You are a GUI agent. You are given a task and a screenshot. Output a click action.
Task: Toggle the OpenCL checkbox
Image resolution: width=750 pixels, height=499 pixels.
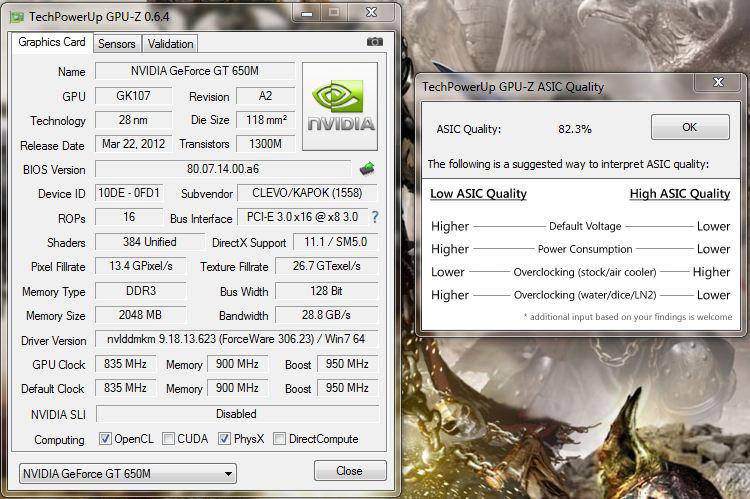pos(105,438)
